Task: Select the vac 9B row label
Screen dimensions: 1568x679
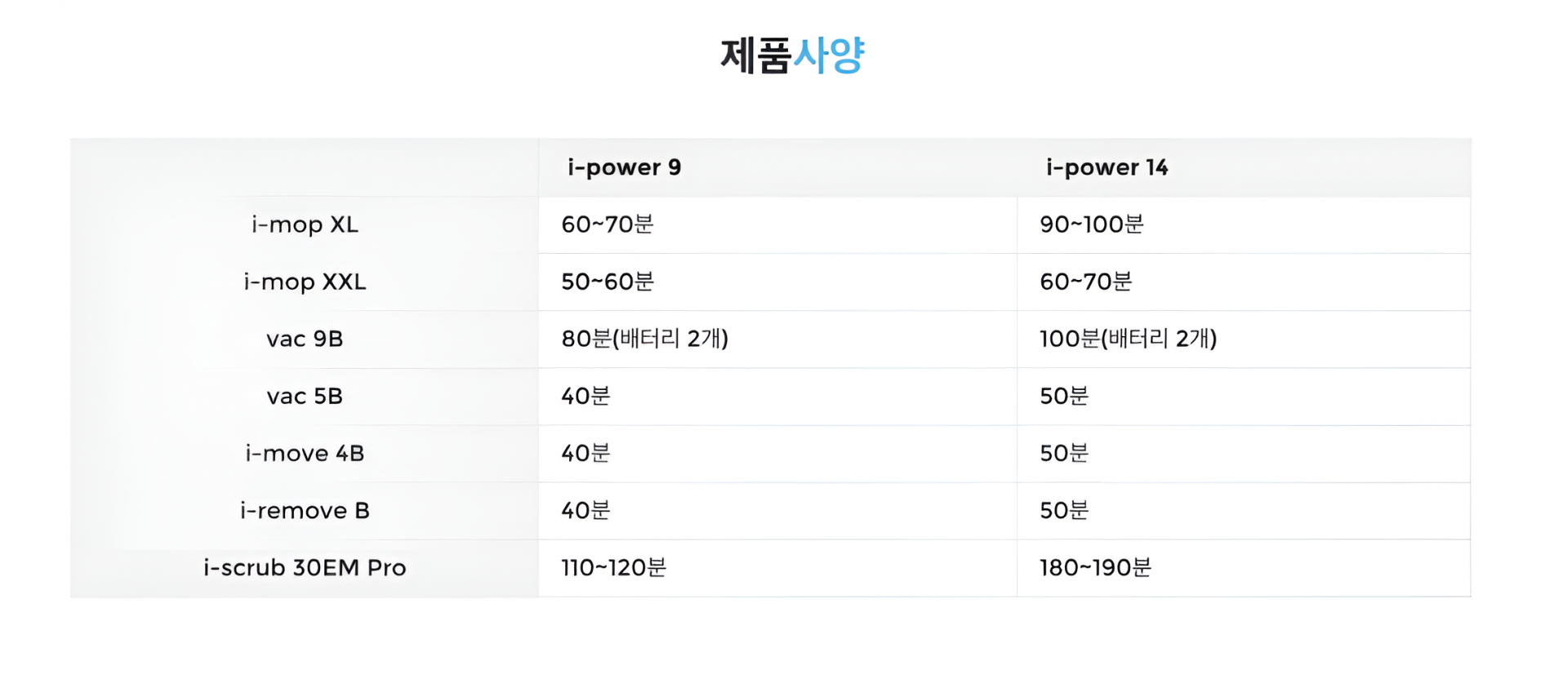Action: pyautogui.click(x=305, y=339)
